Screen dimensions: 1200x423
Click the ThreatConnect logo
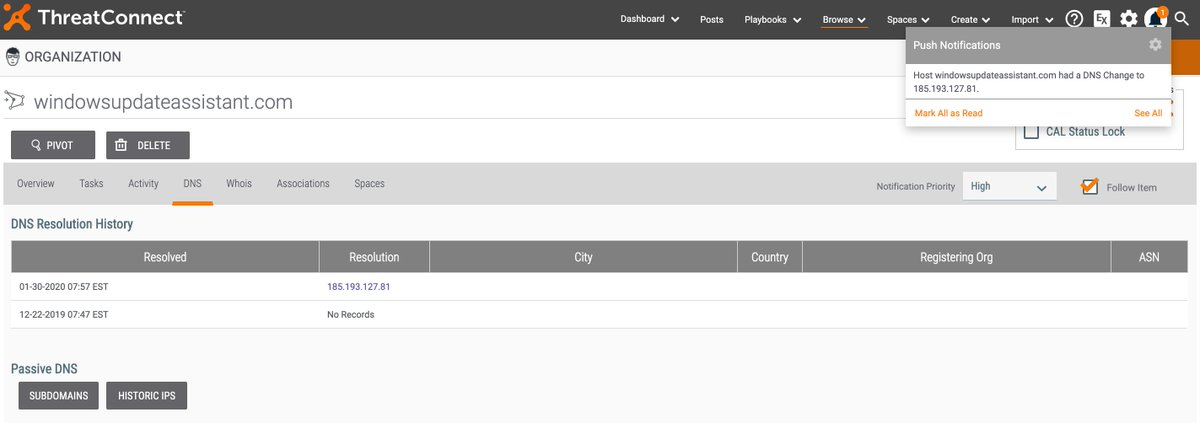click(x=95, y=18)
